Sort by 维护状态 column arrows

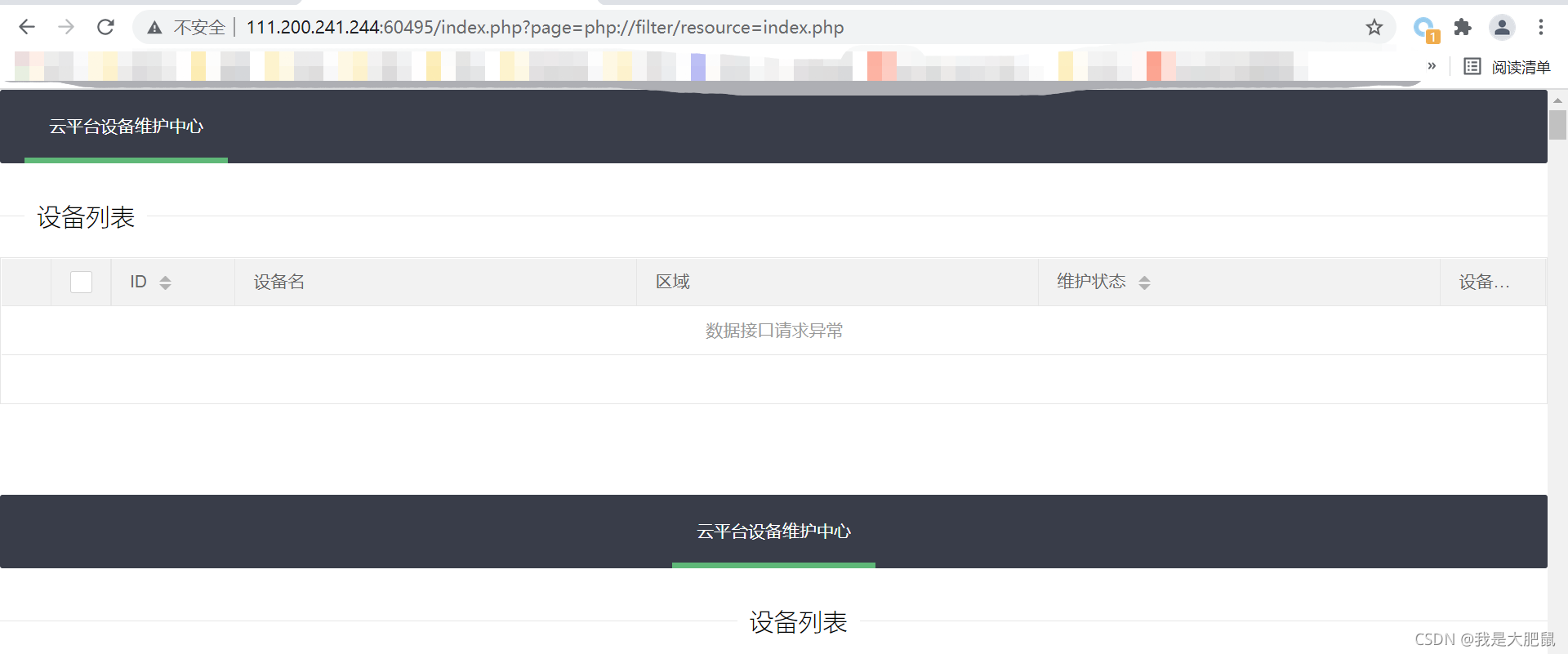click(x=1144, y=283)
